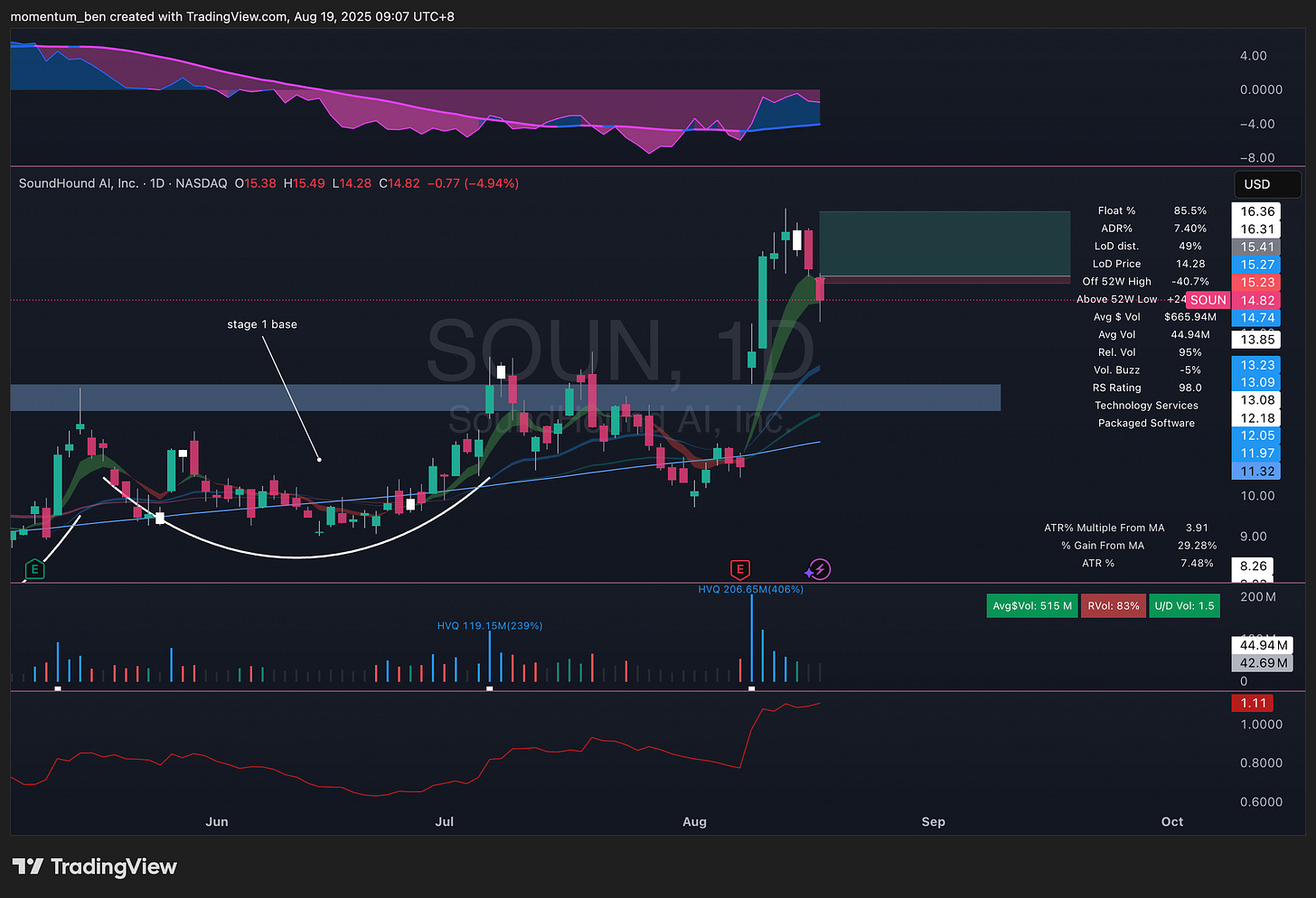Click the Off 52W High stat label
This screenshot has height=898, width=1316.
[x=1116, y=281]
